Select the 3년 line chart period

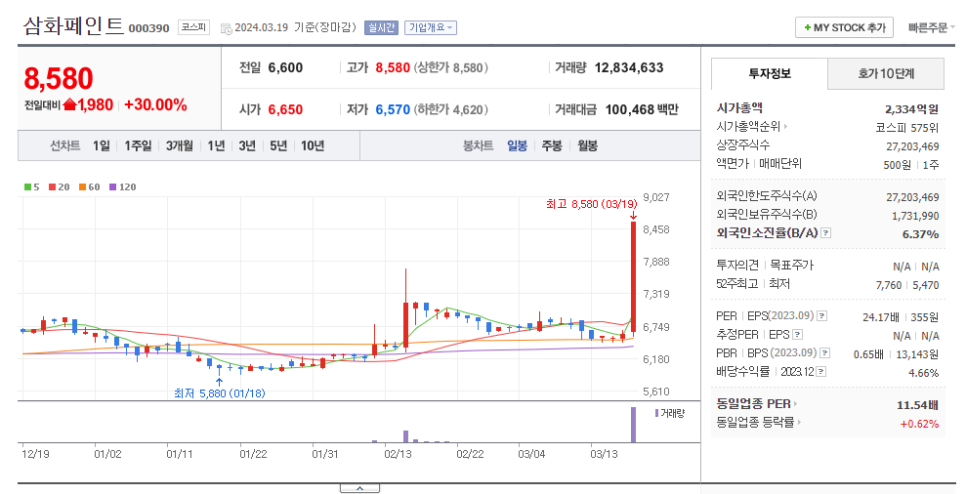coord(247,146)
